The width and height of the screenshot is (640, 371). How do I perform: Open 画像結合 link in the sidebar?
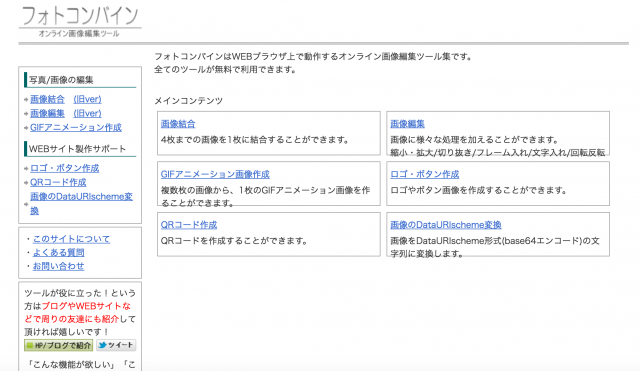coord(47,99)
